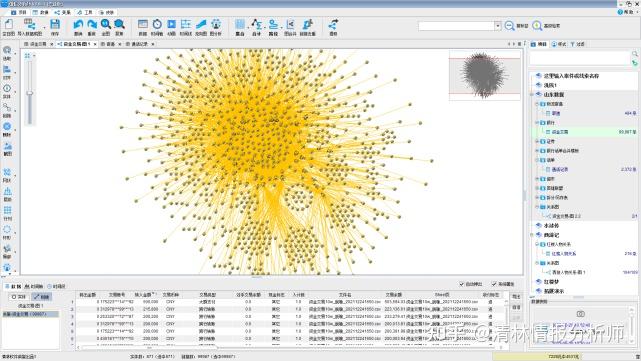Open the clock timeline toolbar tool

157,25
